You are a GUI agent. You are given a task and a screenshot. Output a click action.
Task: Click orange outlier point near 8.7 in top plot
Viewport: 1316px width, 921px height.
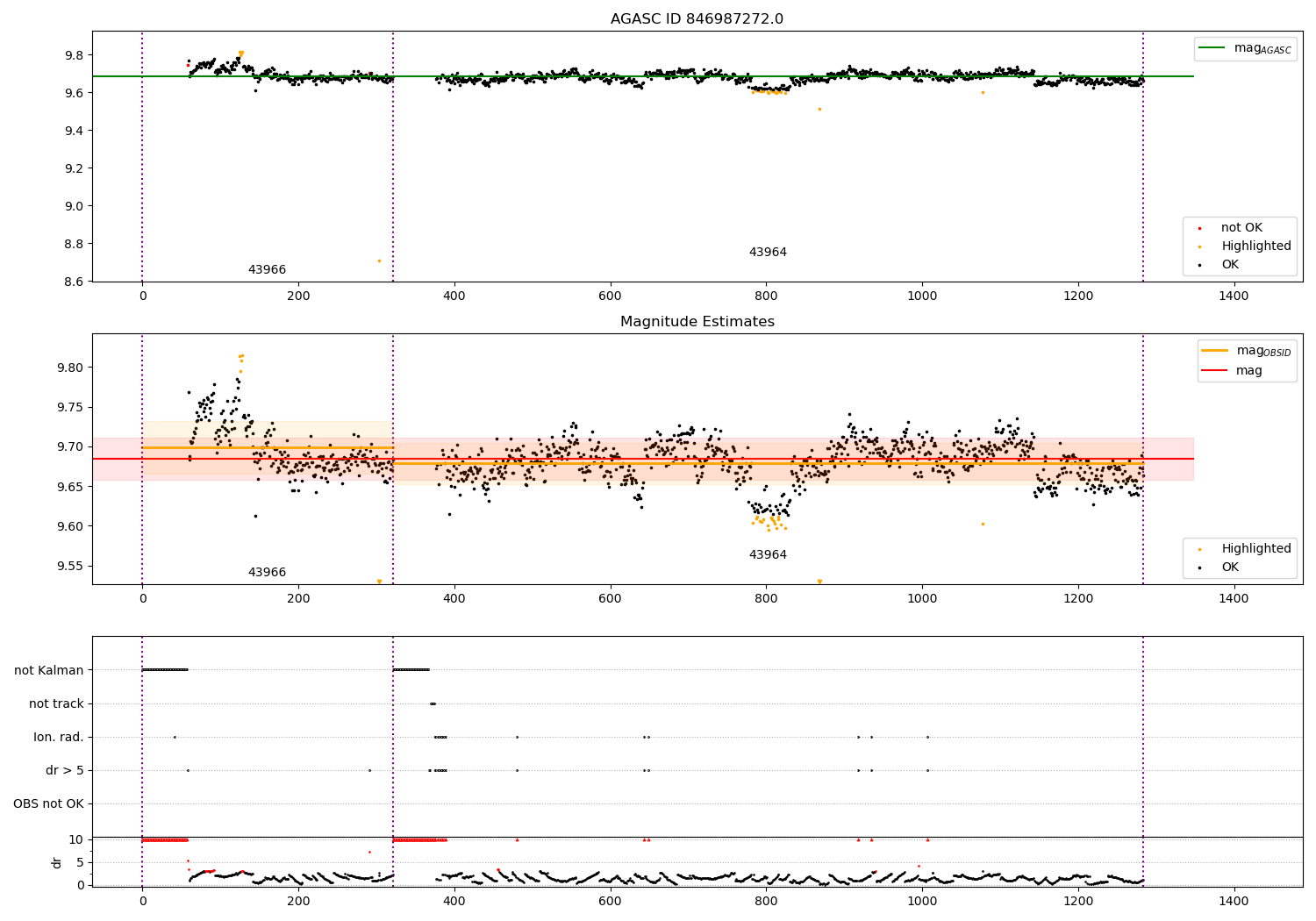point(379,261)
